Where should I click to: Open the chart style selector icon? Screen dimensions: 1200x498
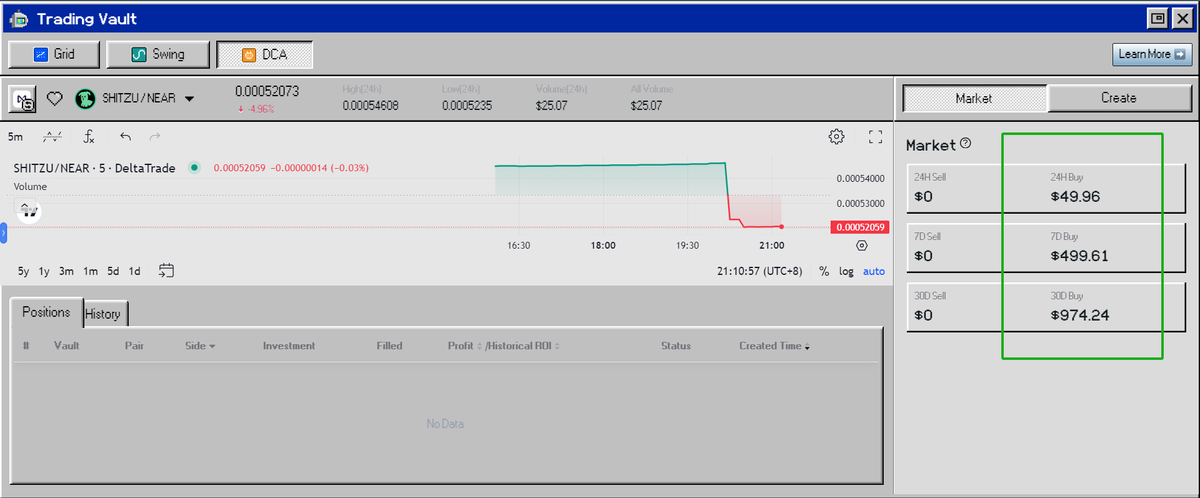tap(53, 137)
